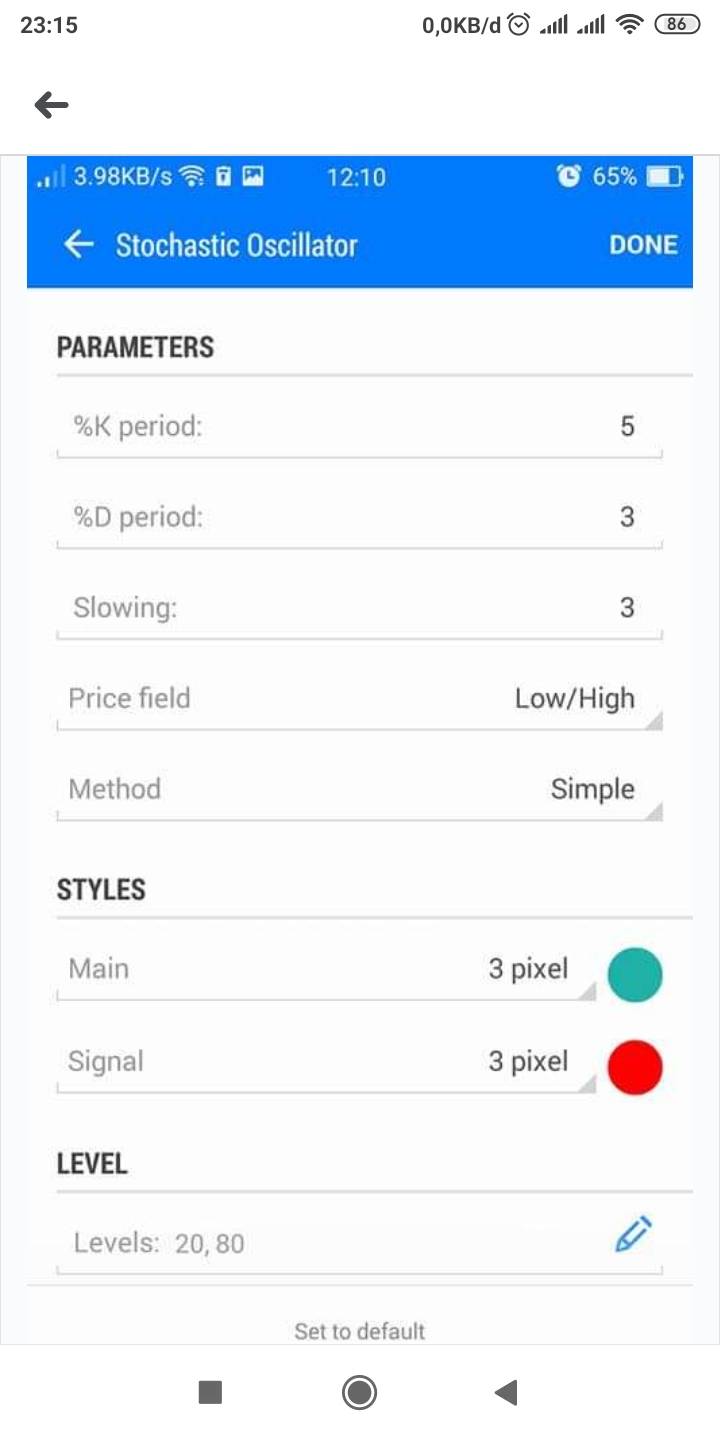Tap the outer back arrow at top

[x=51, y=105]
